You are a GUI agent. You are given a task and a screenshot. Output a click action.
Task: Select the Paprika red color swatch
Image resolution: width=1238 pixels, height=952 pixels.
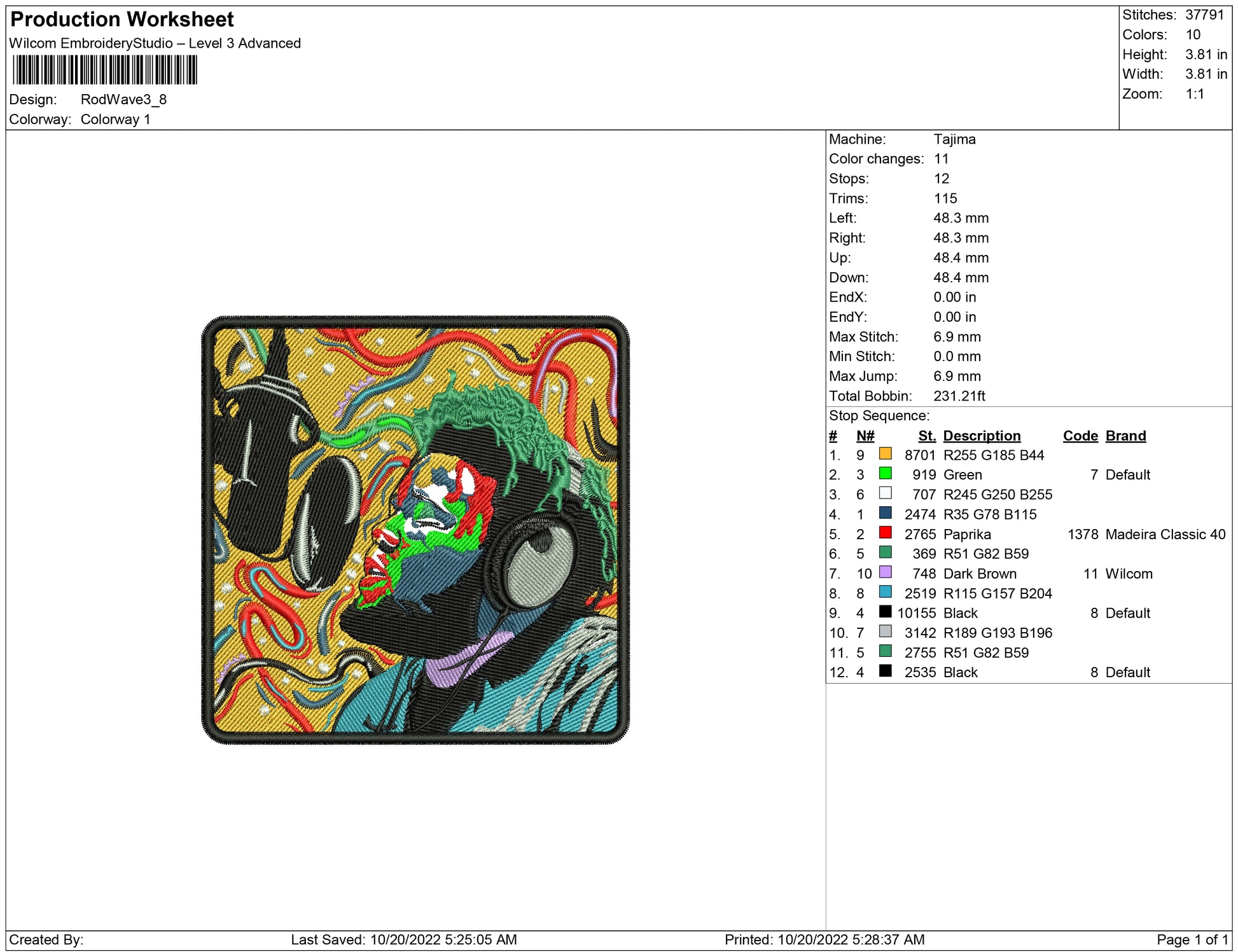[885, 533]
